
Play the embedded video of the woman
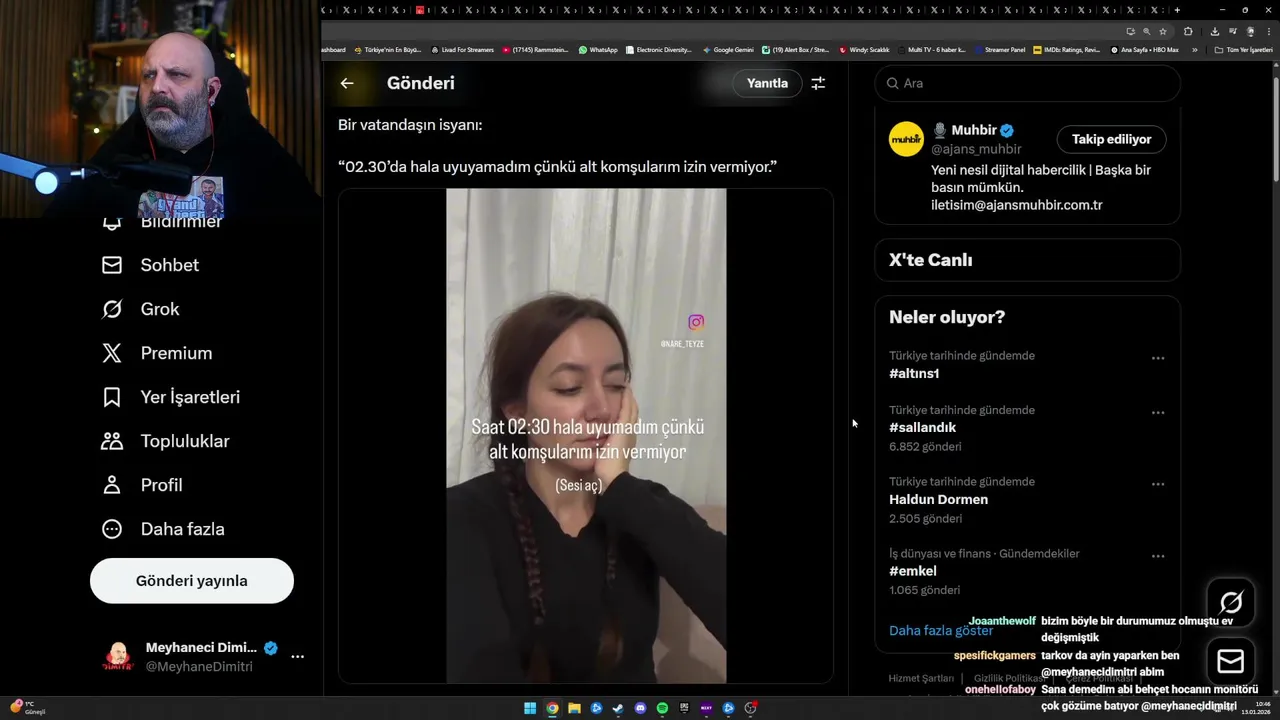coord(586,436)
